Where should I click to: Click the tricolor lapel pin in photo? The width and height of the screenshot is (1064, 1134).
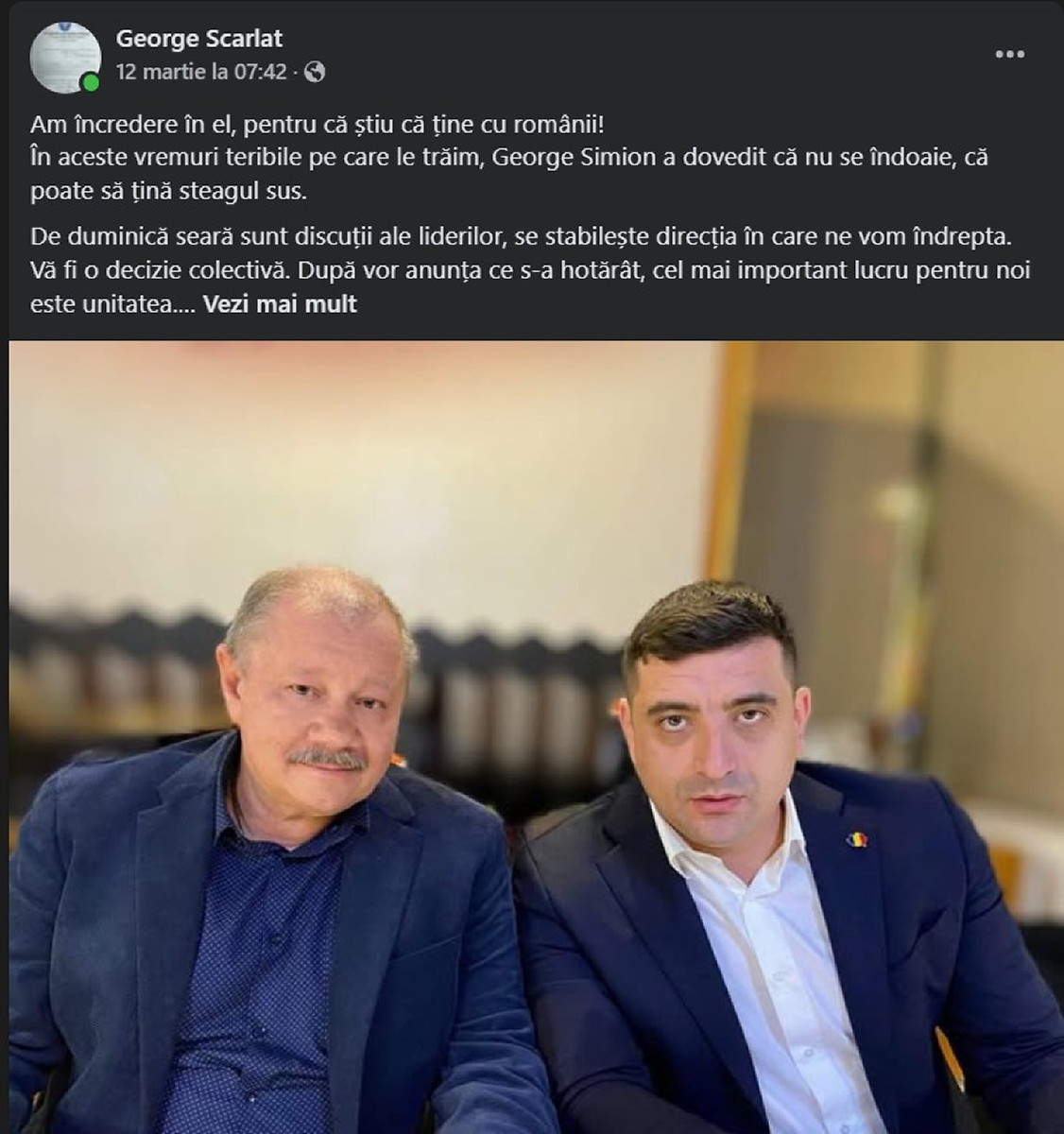(857, 837)
